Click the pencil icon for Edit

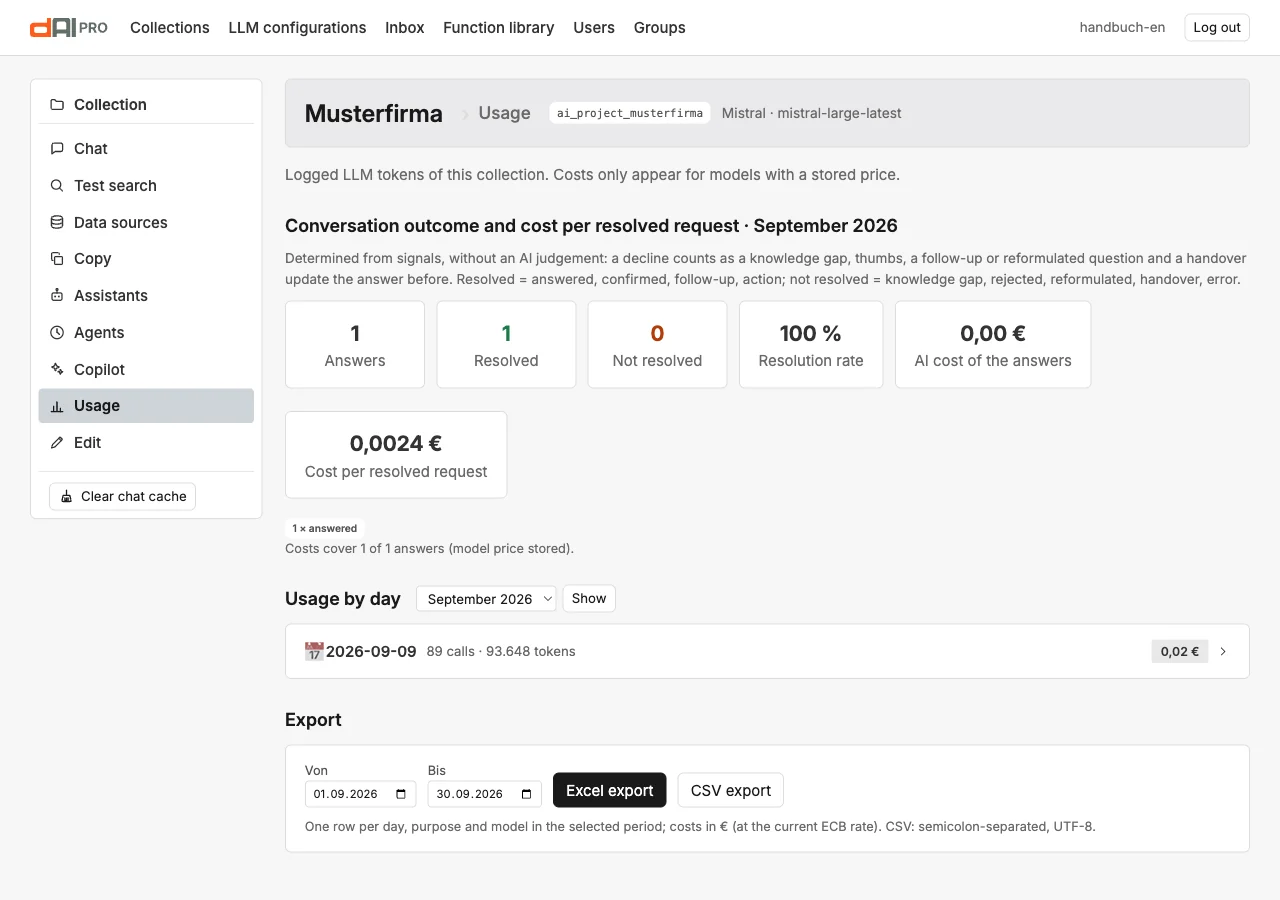click(57, 443)
